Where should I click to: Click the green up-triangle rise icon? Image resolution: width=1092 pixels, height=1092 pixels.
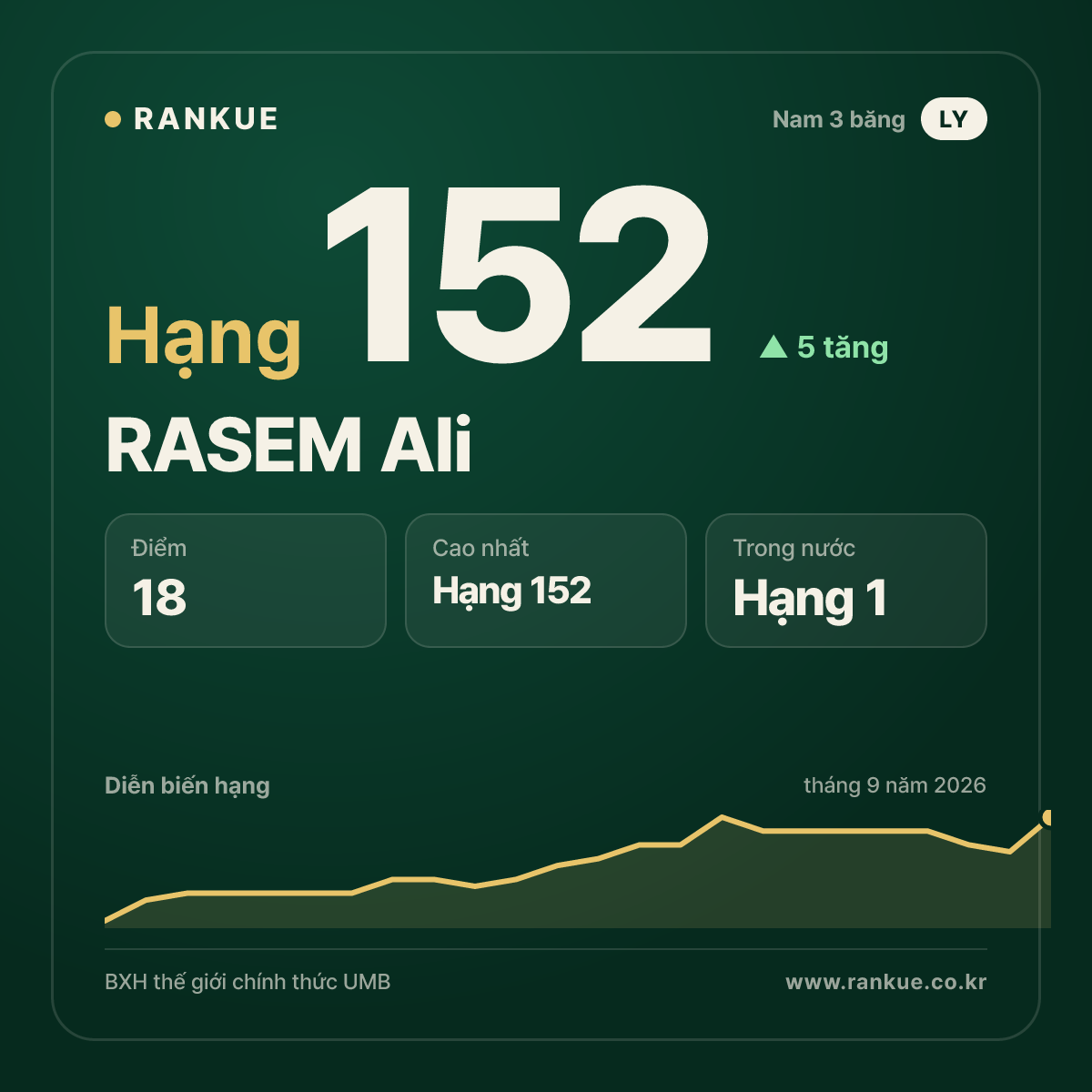coord(773,346)
